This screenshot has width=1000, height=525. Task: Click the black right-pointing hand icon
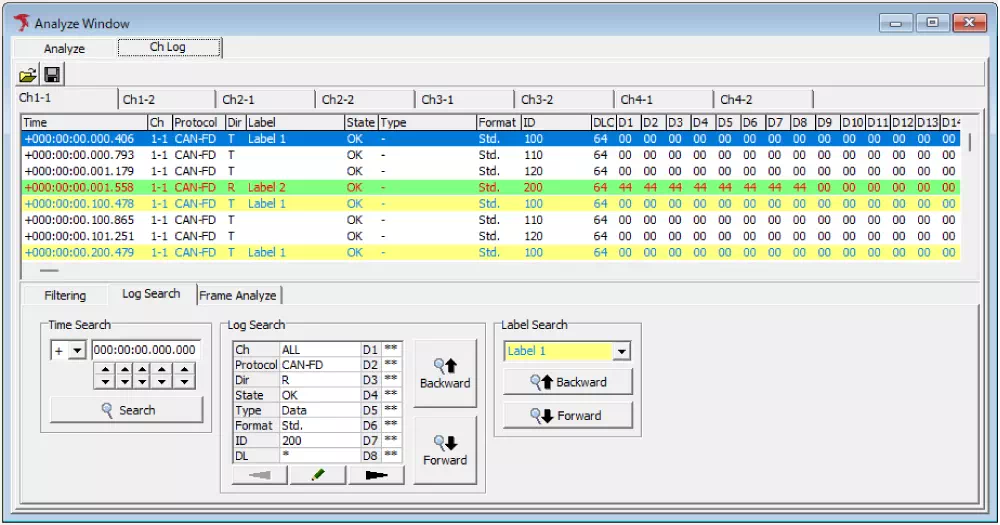coord(376,475)
